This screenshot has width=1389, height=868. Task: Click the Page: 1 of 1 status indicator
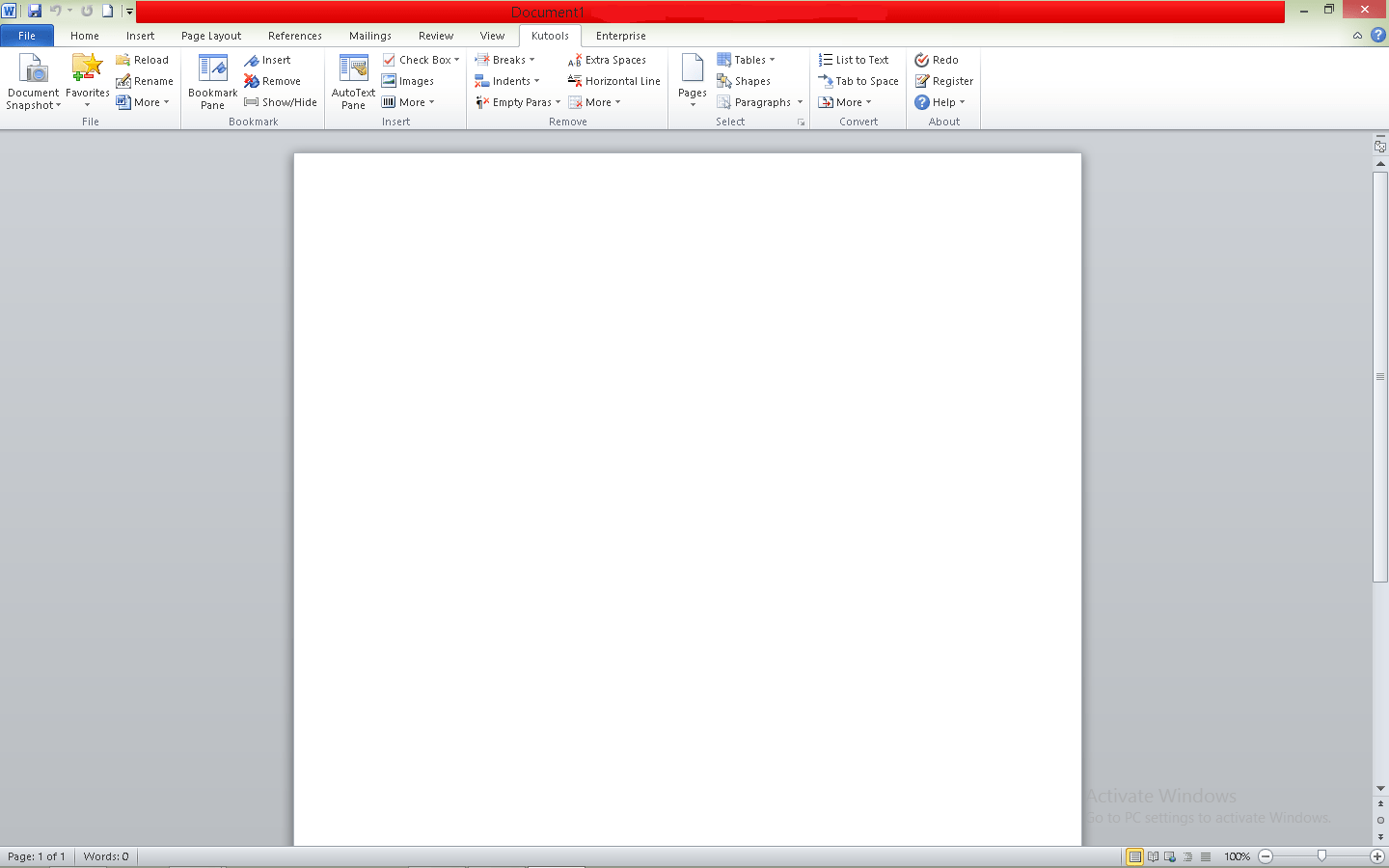(37, 856)
